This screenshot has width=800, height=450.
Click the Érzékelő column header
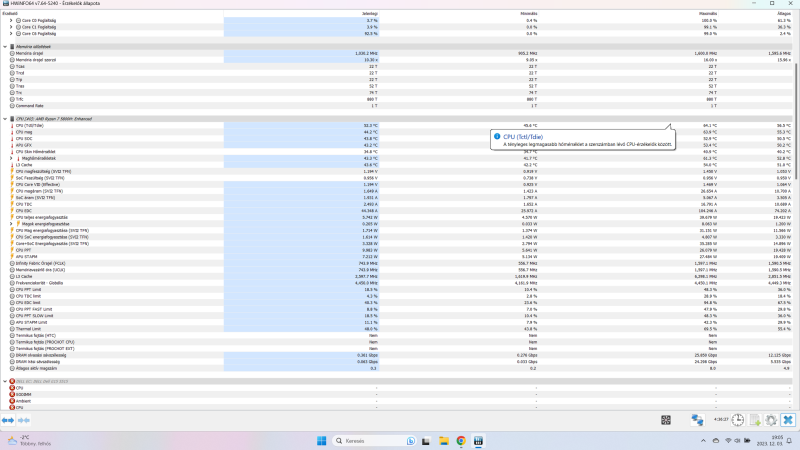(x=112, y=14)
